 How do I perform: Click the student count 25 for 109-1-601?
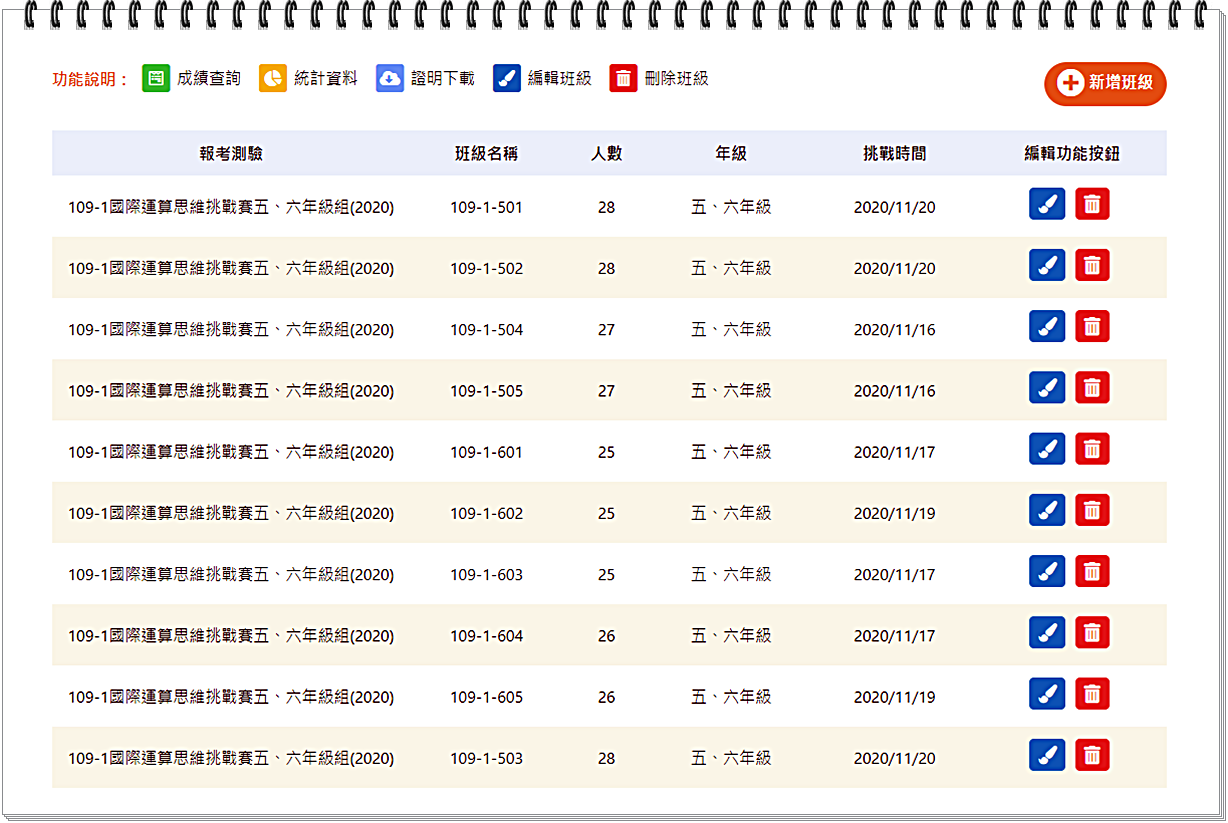[607, 453]
